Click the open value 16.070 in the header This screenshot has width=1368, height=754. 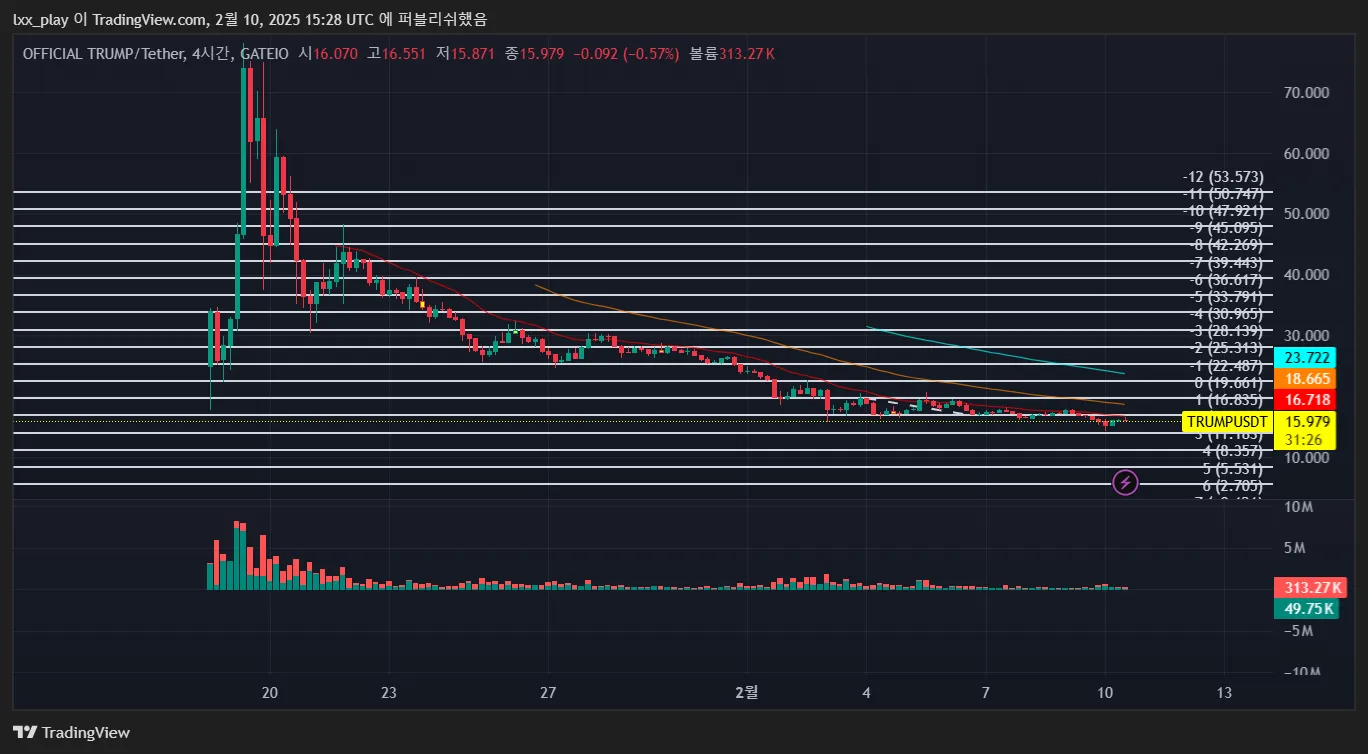click(335, 53)
